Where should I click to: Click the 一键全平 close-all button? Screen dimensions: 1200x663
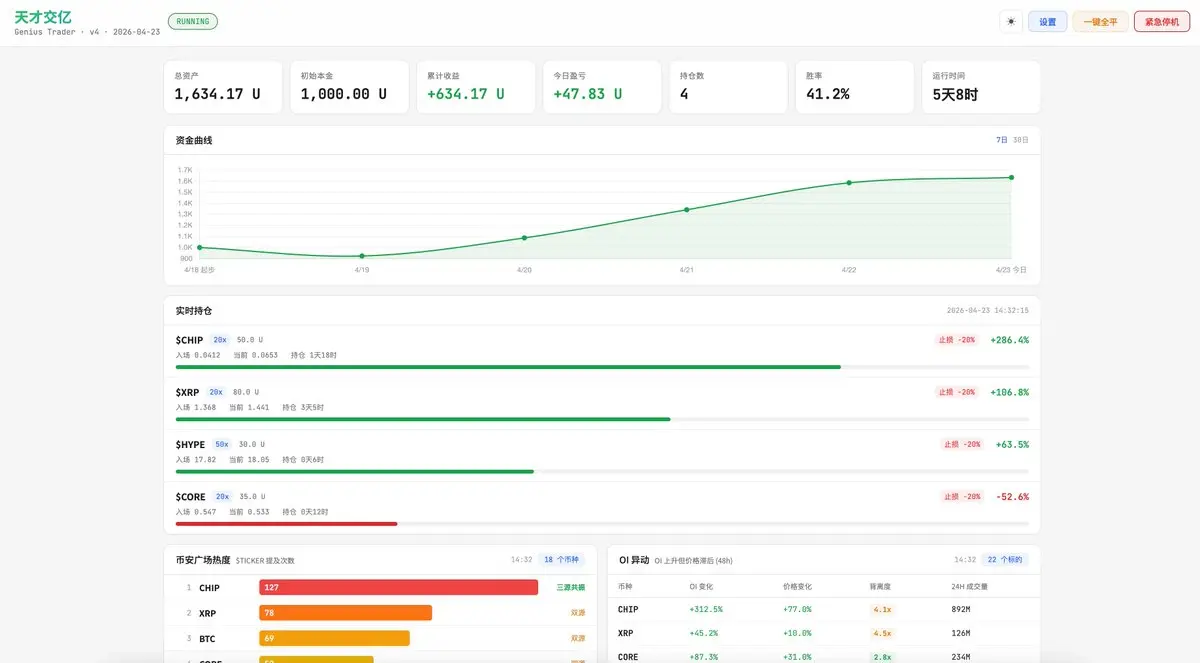1100,22
